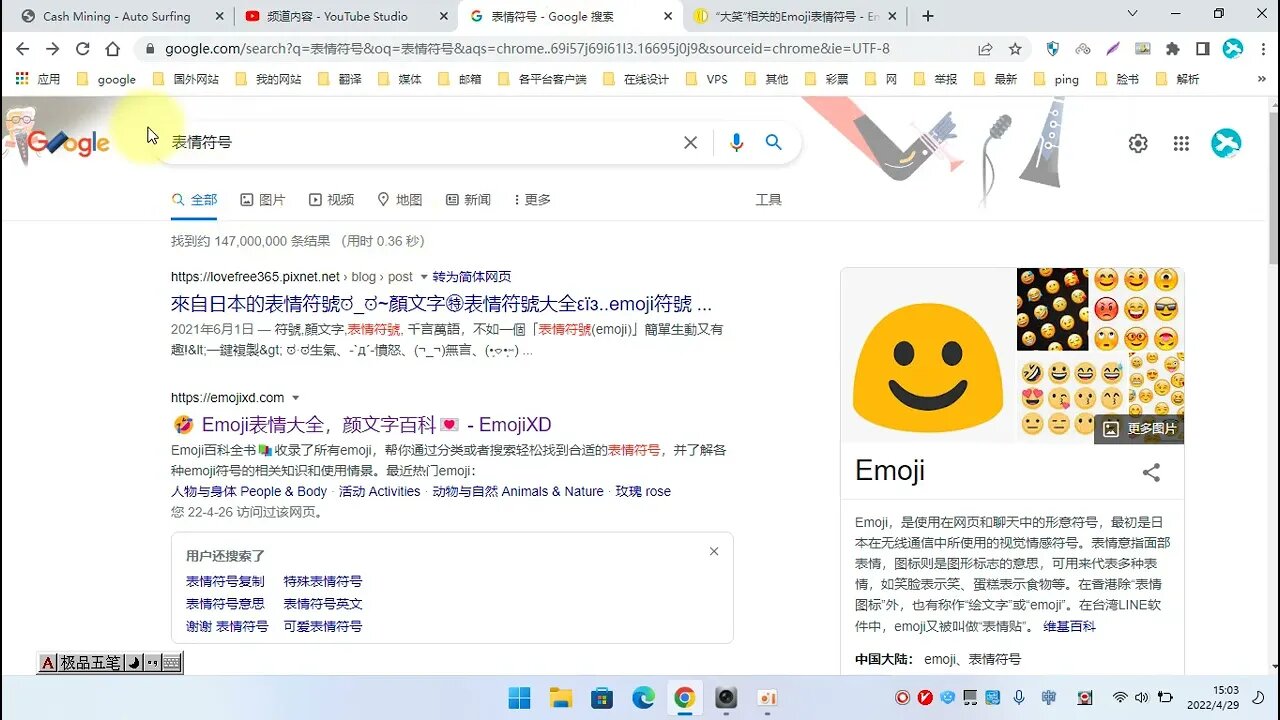The image size is (1280, 720).
Task: Click into the Google search input field
Action: [420, 143]
